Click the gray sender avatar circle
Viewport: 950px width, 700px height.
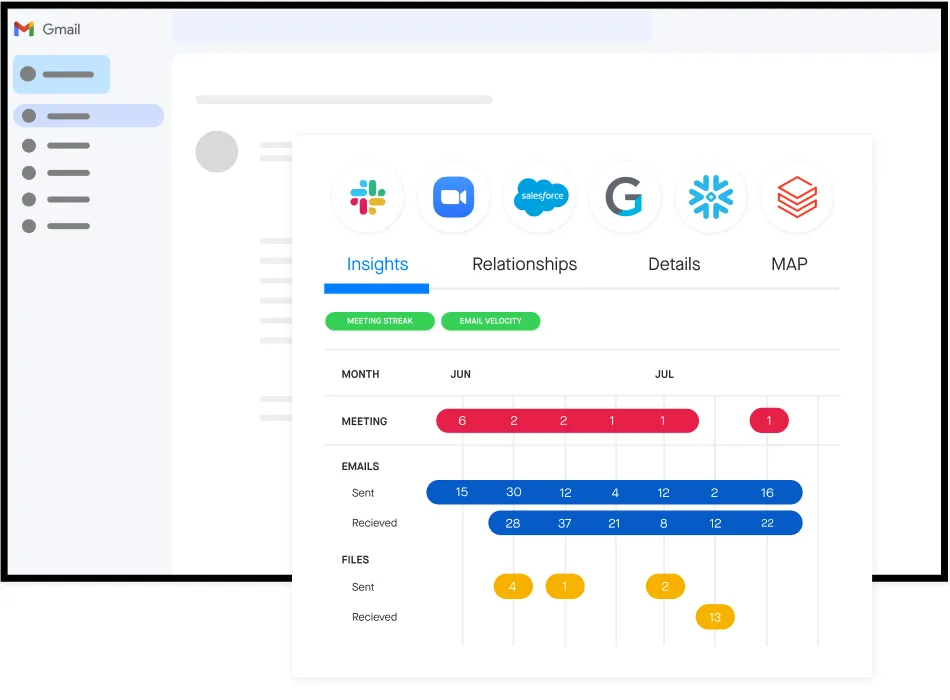(217, 152)
